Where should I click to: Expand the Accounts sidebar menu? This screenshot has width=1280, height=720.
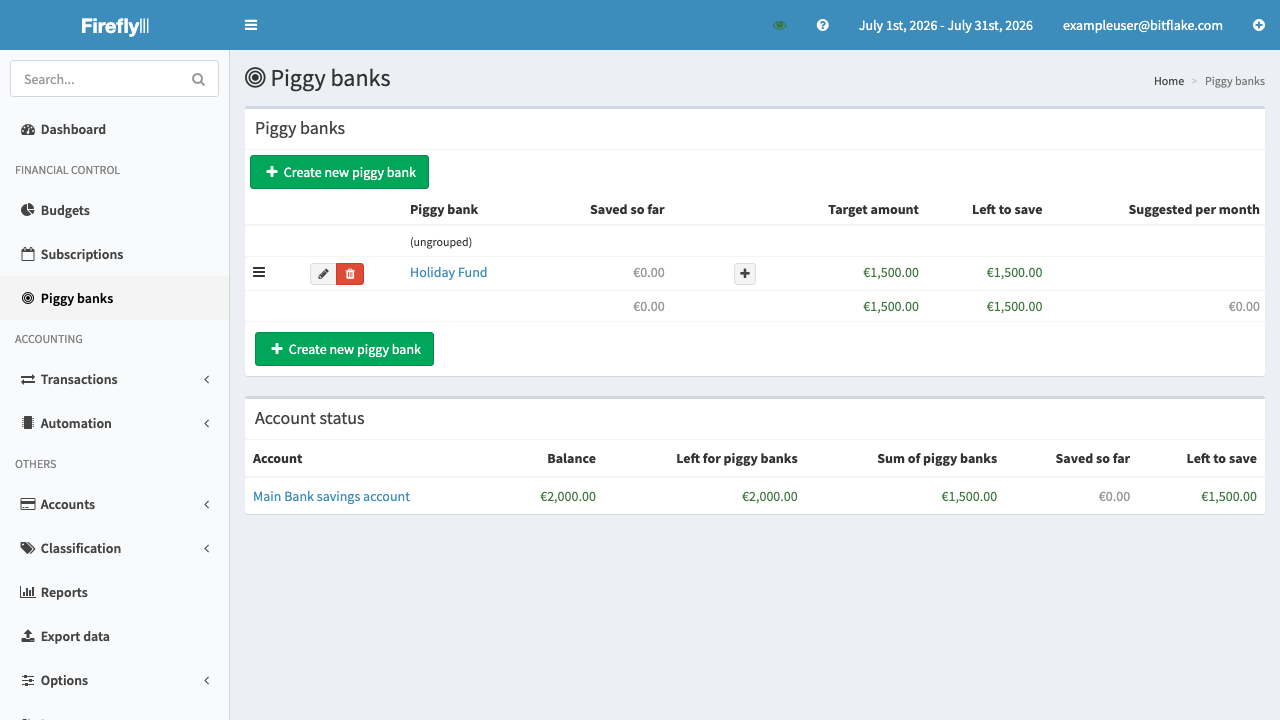click(114, 504)
